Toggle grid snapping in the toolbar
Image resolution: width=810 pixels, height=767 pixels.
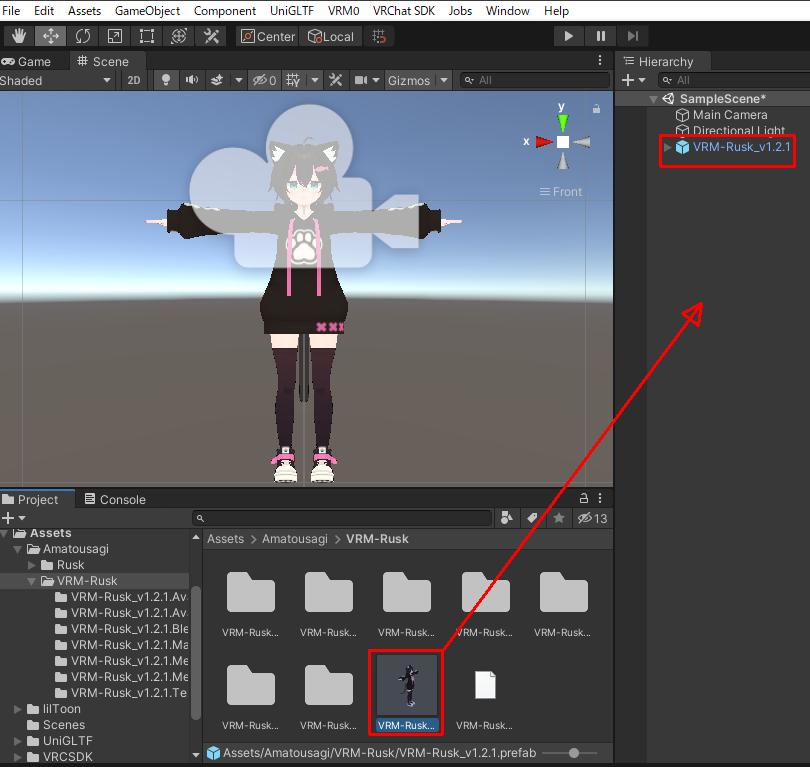379,36
